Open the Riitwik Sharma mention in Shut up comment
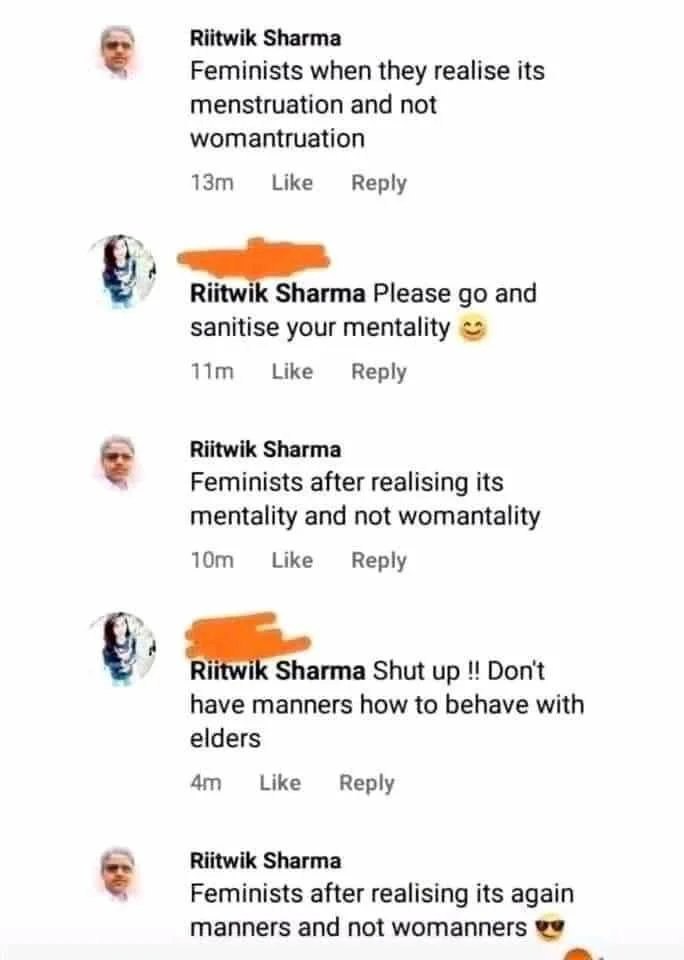684x960 pixels. [x=277, y=671]
